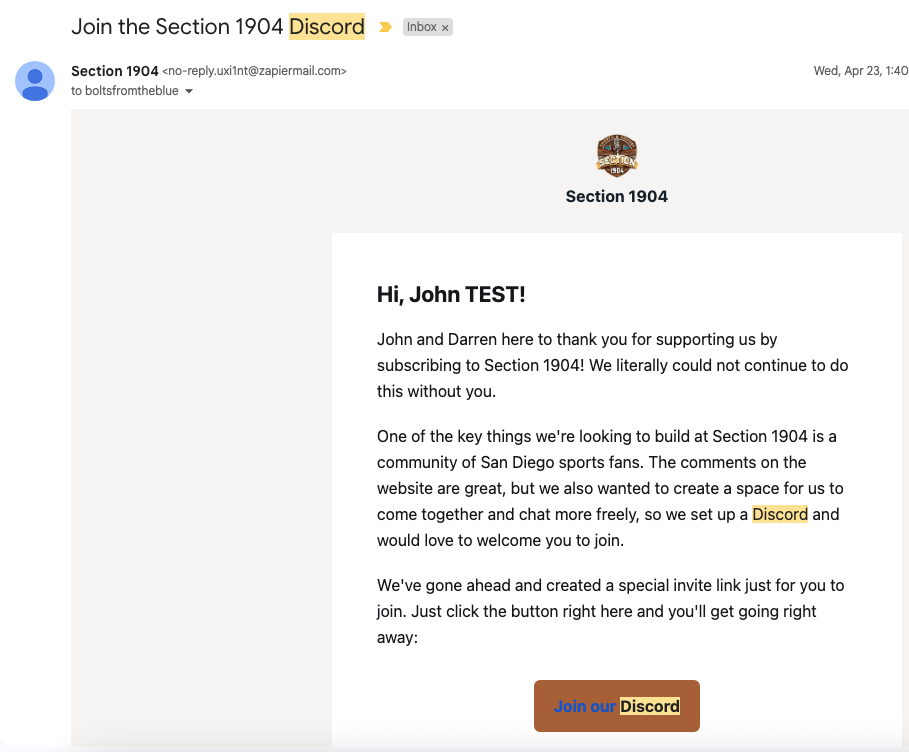Expand recipient details arrow next to boltsfromtheblue
This screenshot has height=752, width=909.
189,91
